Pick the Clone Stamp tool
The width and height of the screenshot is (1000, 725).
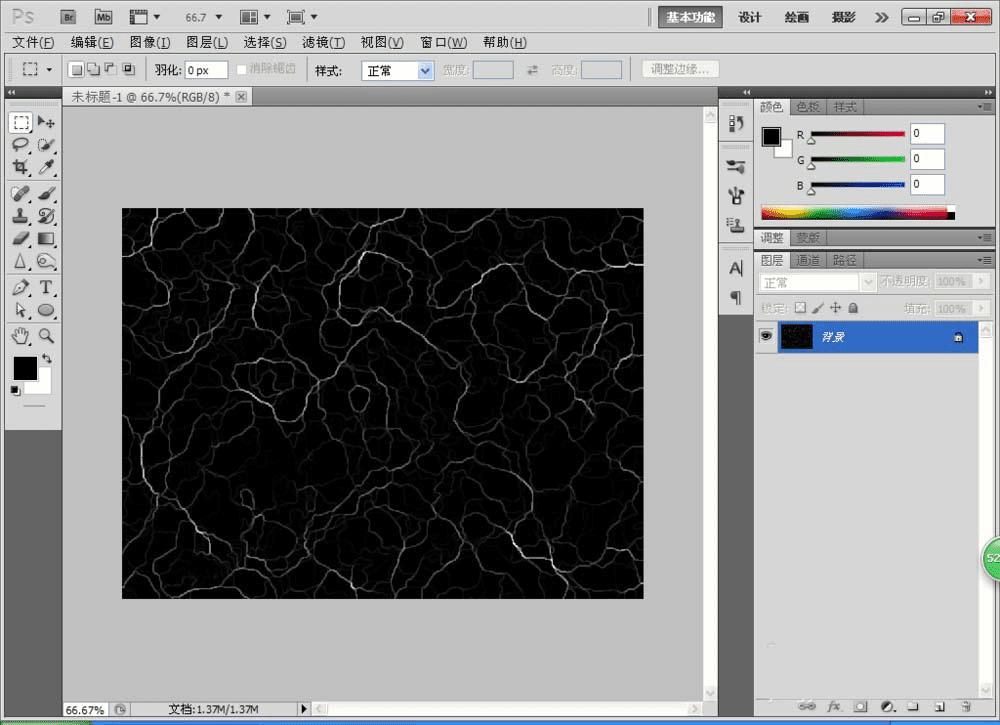click(20, 215)
